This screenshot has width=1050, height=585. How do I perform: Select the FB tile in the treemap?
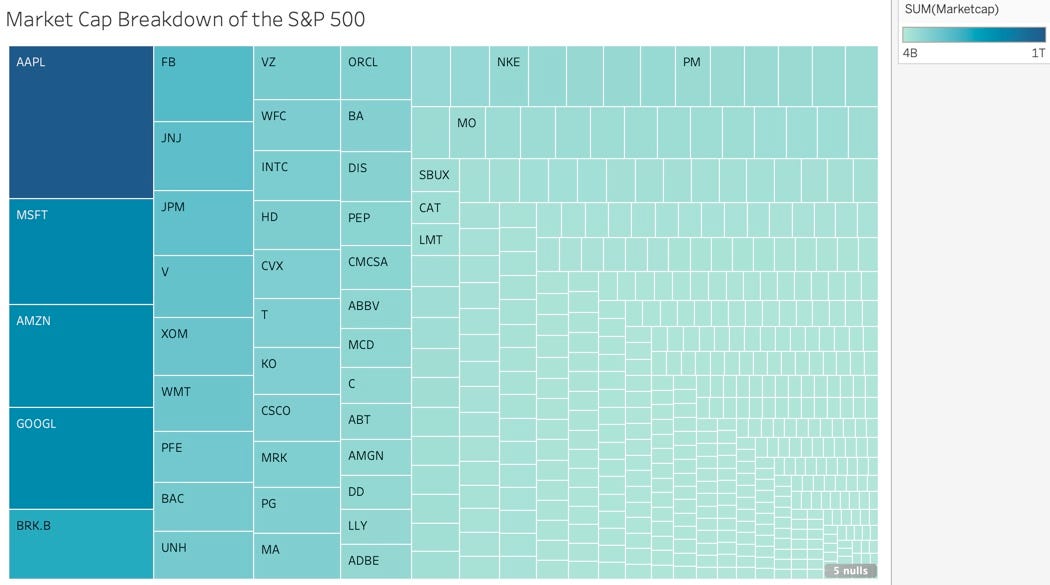click(x=203, y=84)
